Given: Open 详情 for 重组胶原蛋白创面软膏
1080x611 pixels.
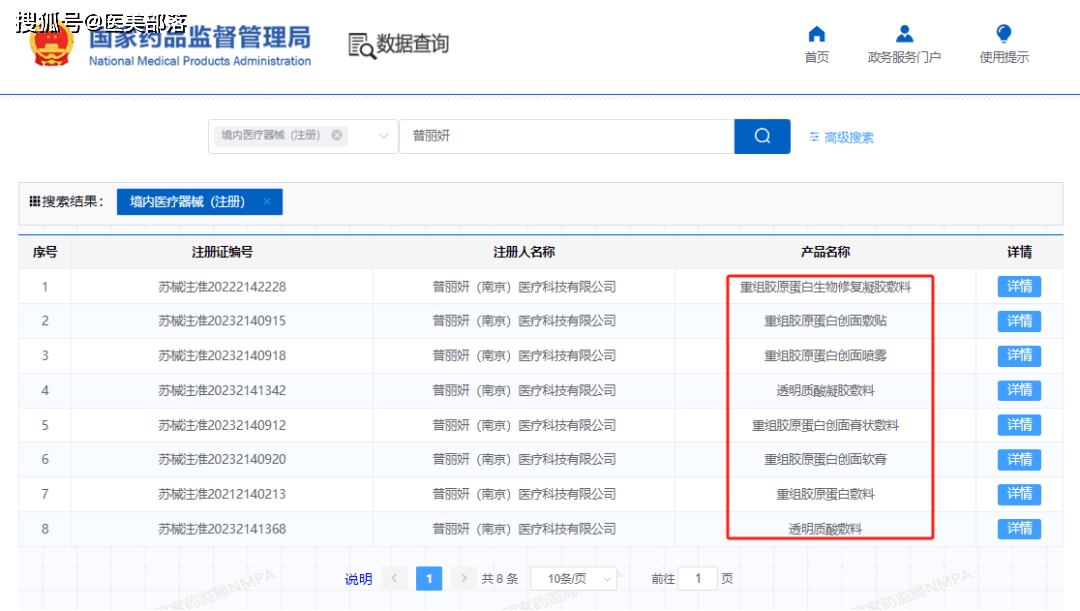Looking at the screenshot, I should (1019, 459).
